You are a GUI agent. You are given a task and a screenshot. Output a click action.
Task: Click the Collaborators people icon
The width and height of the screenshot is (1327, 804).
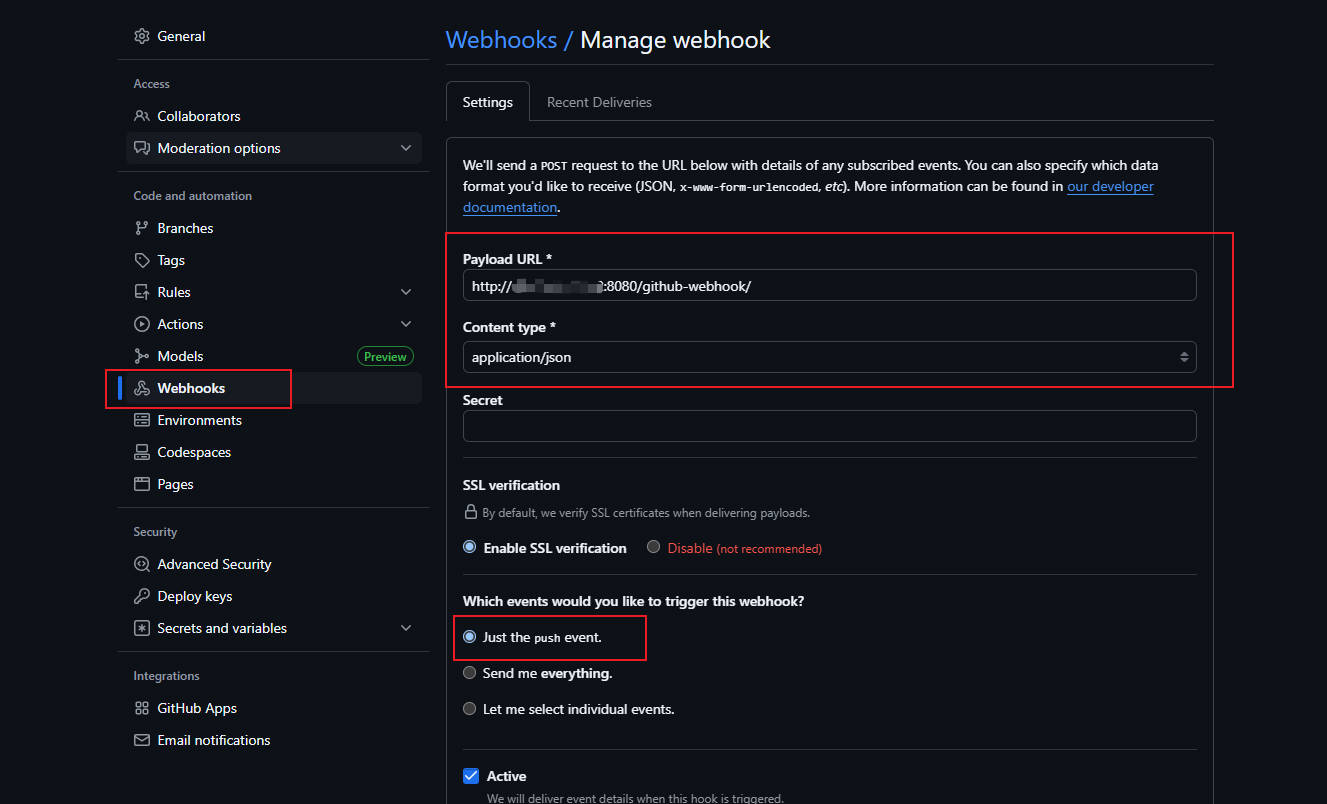click(x=142, y=116)
